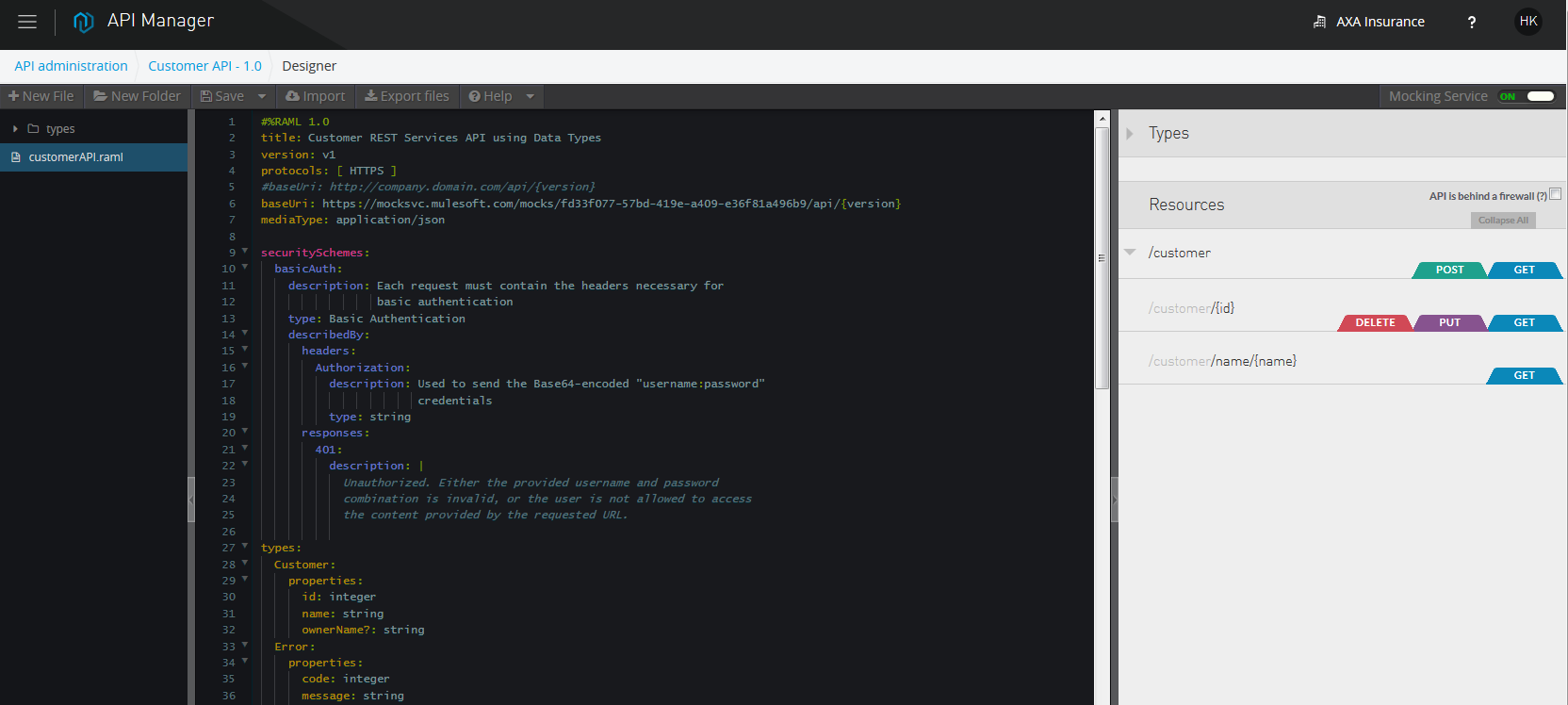This screenshot has height=705, width=1568.
Task: Save the current RAML file
Action: 222,96
